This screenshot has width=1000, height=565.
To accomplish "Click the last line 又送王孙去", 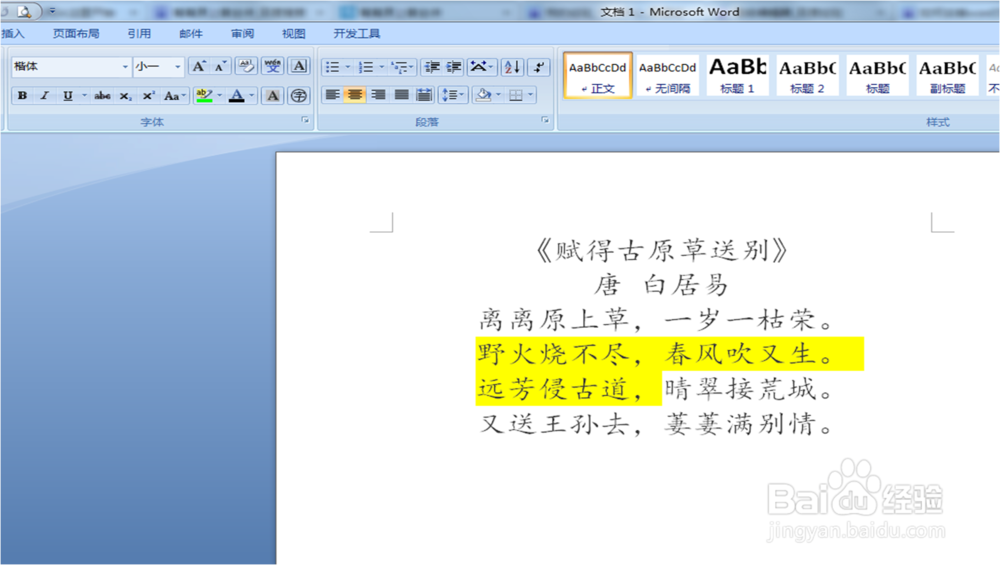I will (x=554, y=423).
